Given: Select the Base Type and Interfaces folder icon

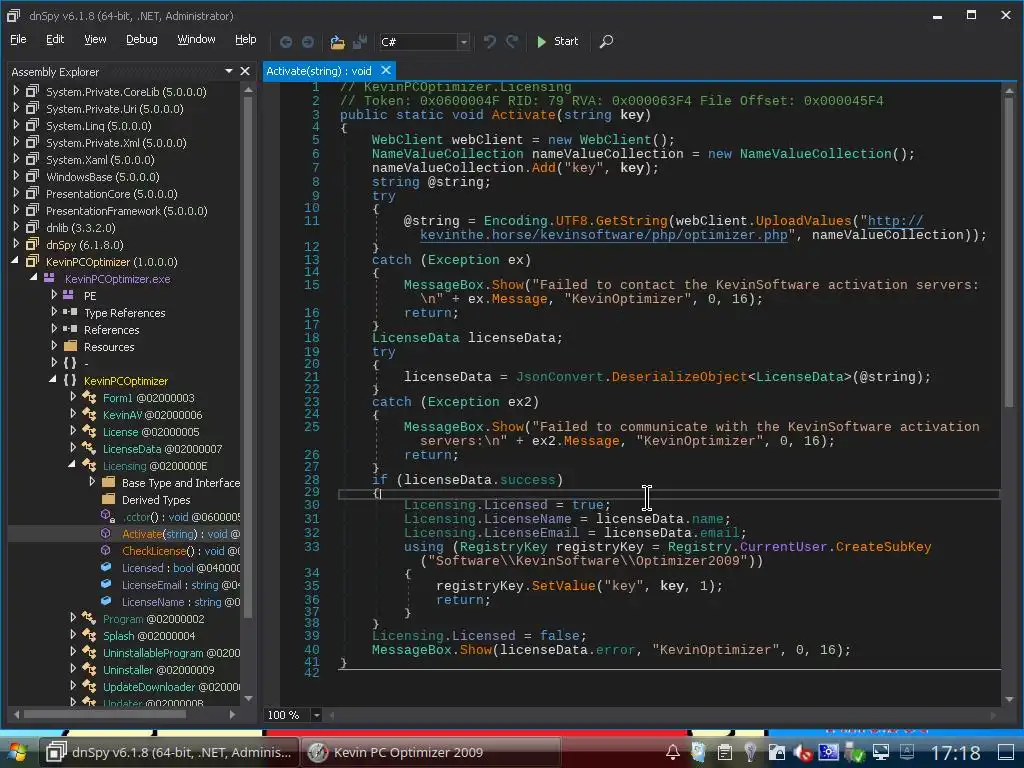Looking at the screenshot, I should (x=108, y=482).
